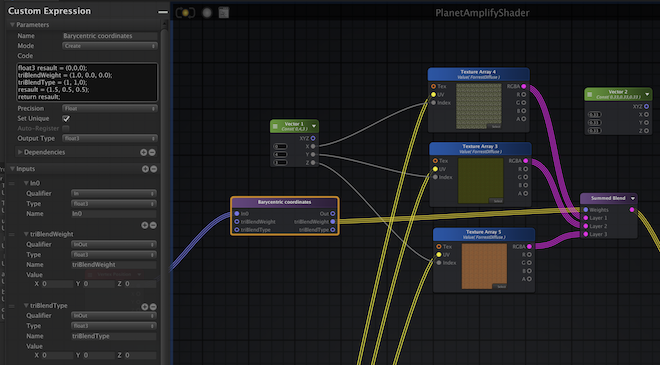
Task: Open the In0 Type dropdown
Action: click(x=114, y=204)
